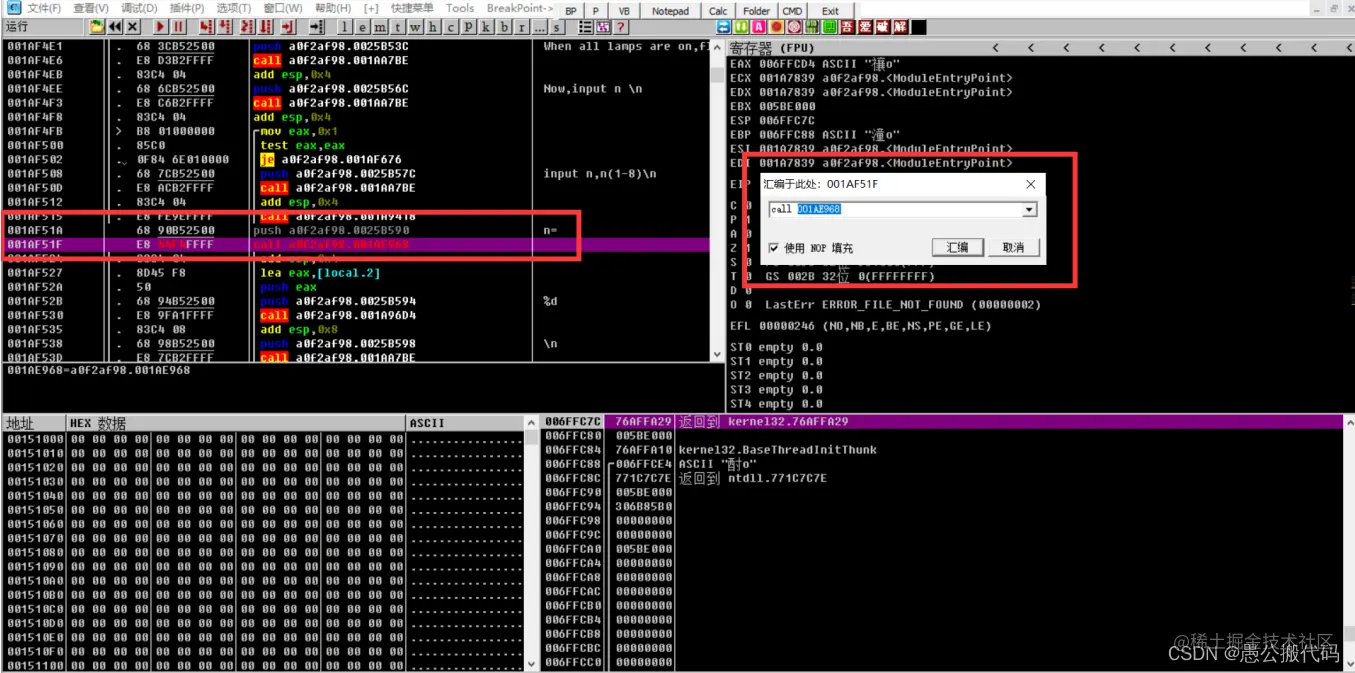Image resolution: width=1355 pixels, height=673 pixels.
Task: Click the red '吾' plugin icon
Action: tap(847, 27)
